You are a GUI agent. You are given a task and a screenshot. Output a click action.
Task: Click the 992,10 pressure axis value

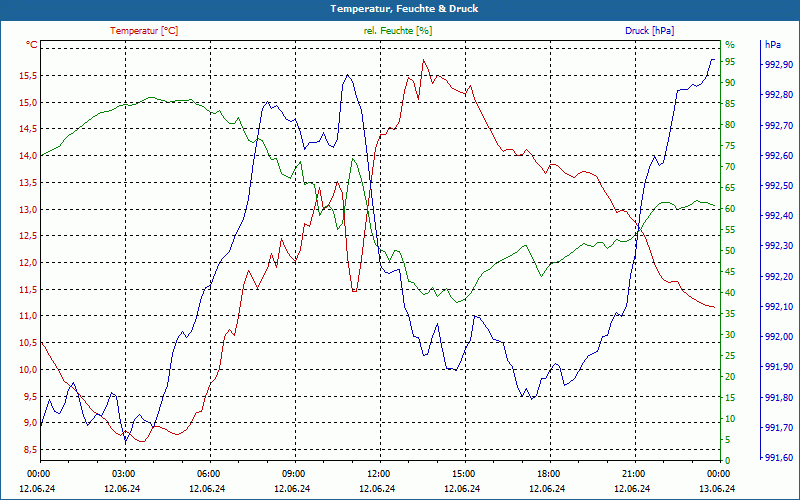pos(779,307)
